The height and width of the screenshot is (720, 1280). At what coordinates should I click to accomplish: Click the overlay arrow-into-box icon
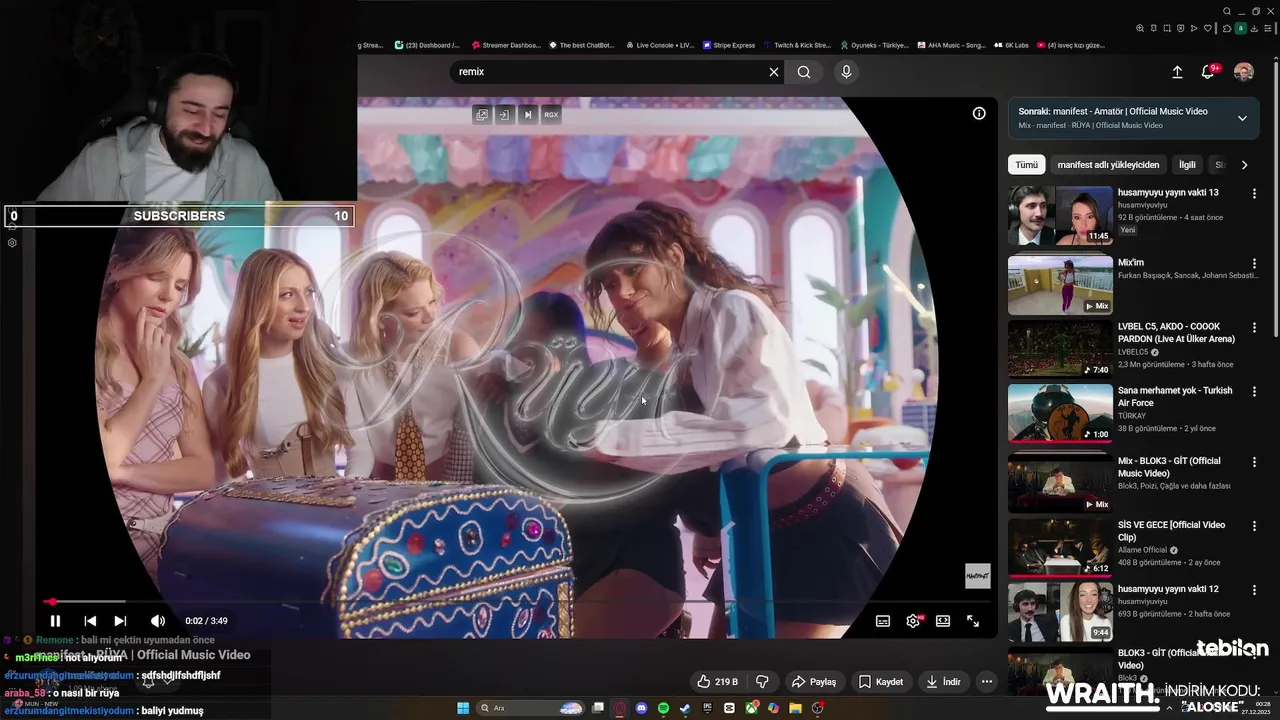click(x=504, y=115)
